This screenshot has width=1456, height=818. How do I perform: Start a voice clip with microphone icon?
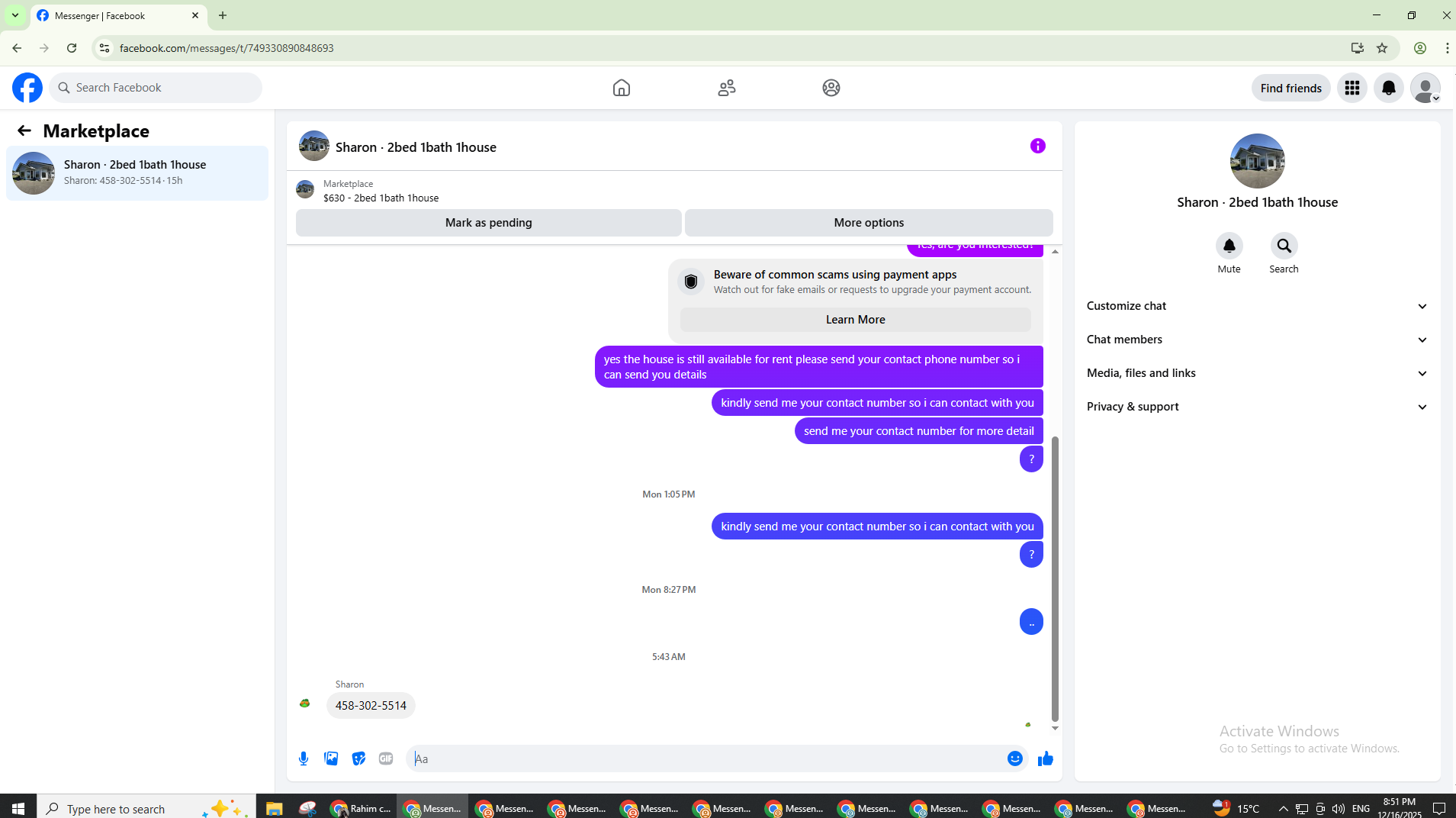coord(304,758)
